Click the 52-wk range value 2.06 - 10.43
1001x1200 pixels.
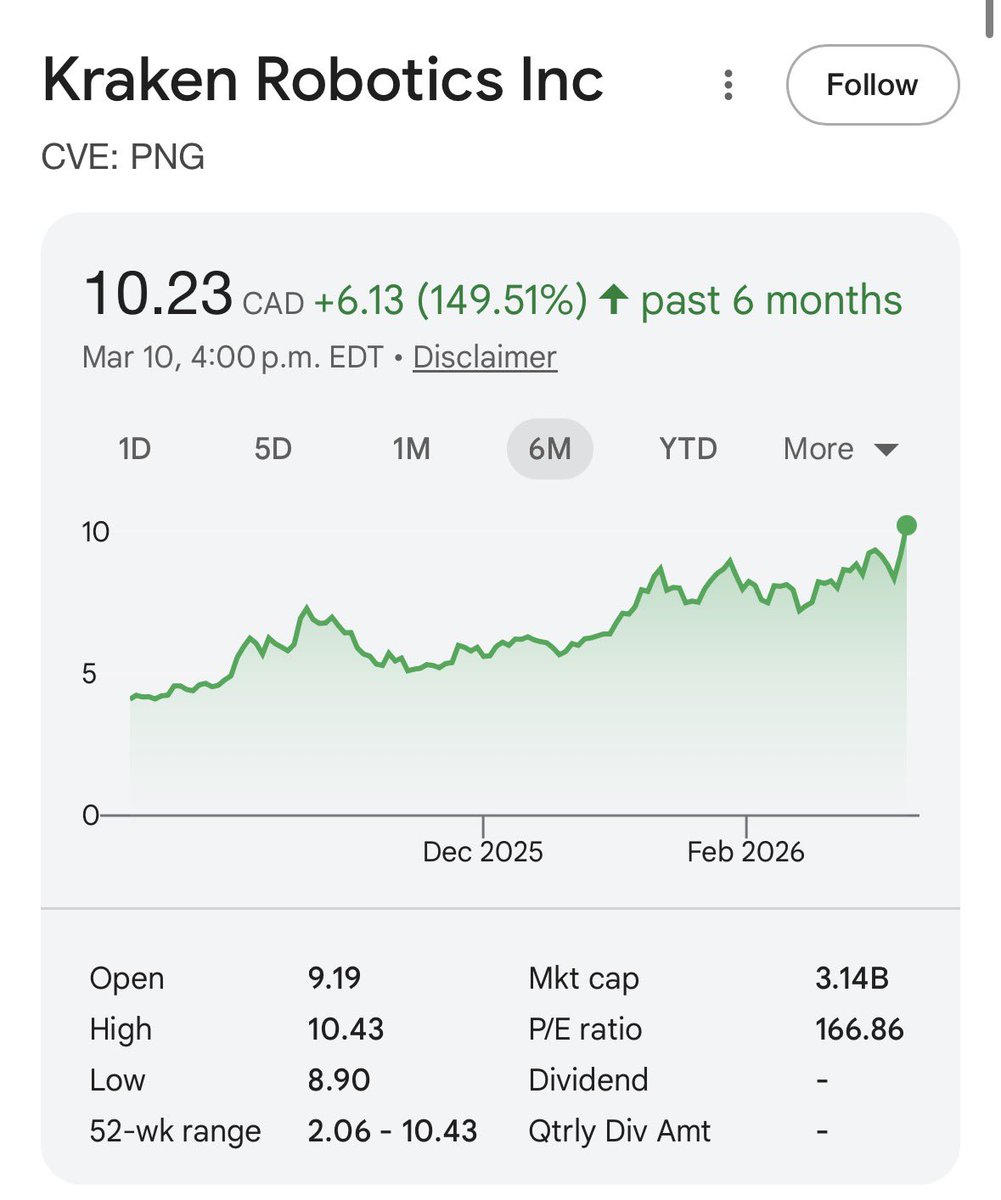tap(393, 1131)
